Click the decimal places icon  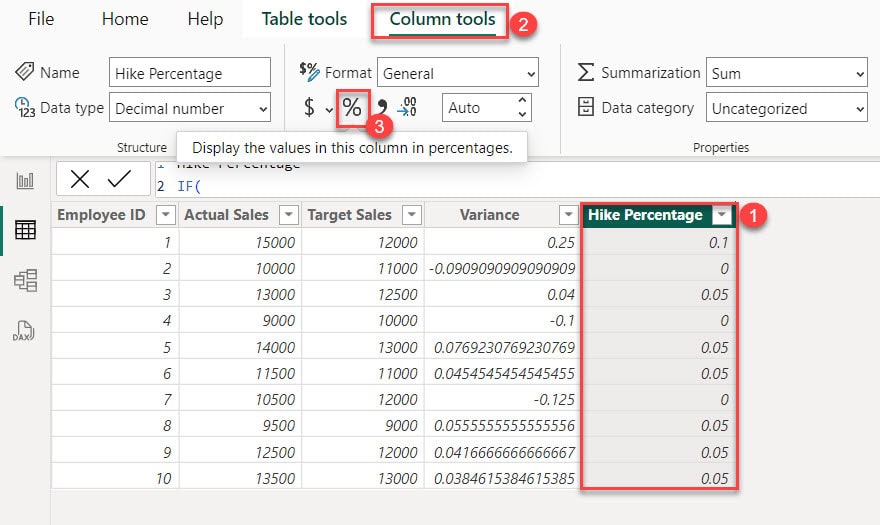(407, 107)
